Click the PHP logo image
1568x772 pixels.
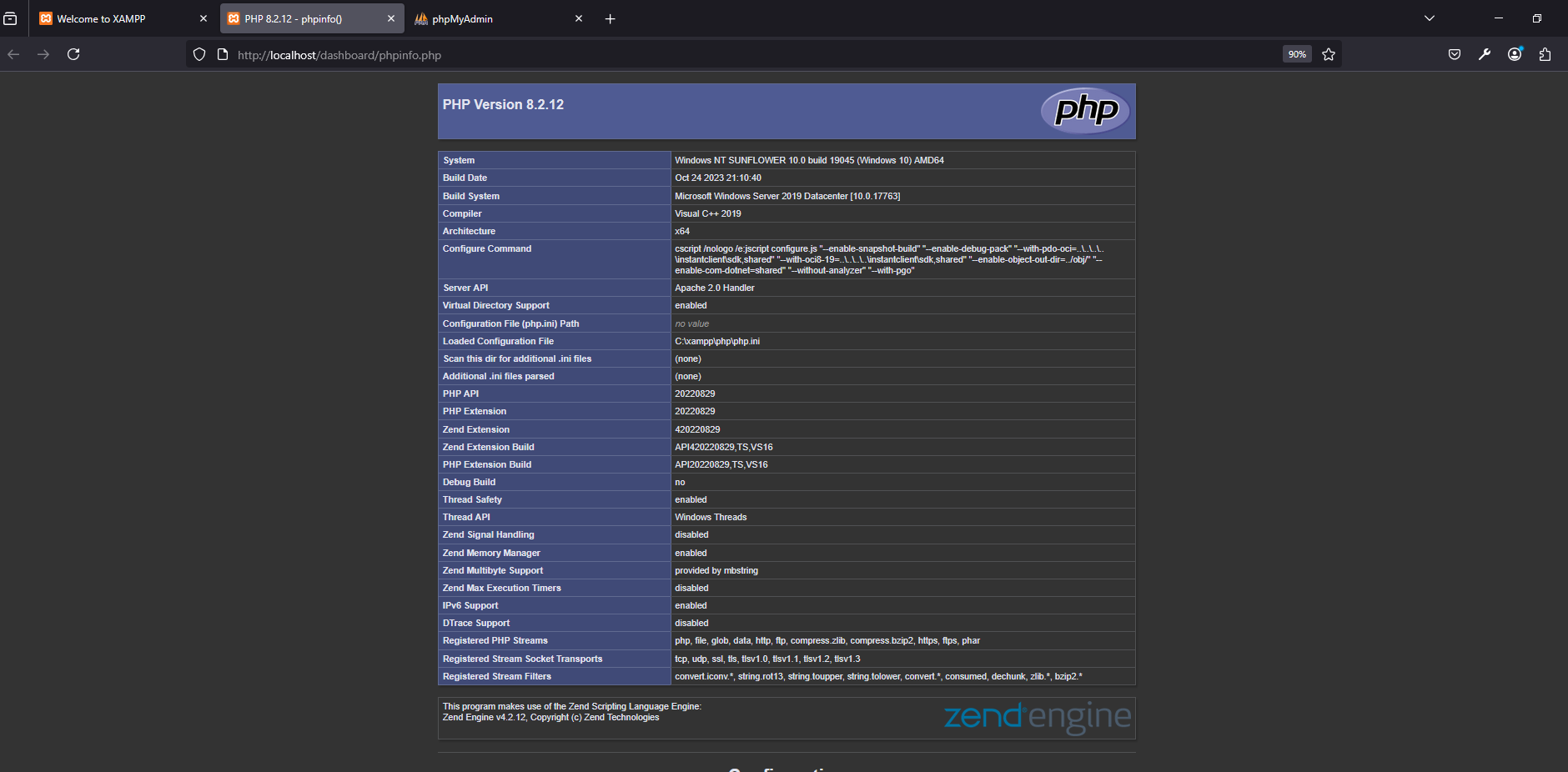(1084, 109)
